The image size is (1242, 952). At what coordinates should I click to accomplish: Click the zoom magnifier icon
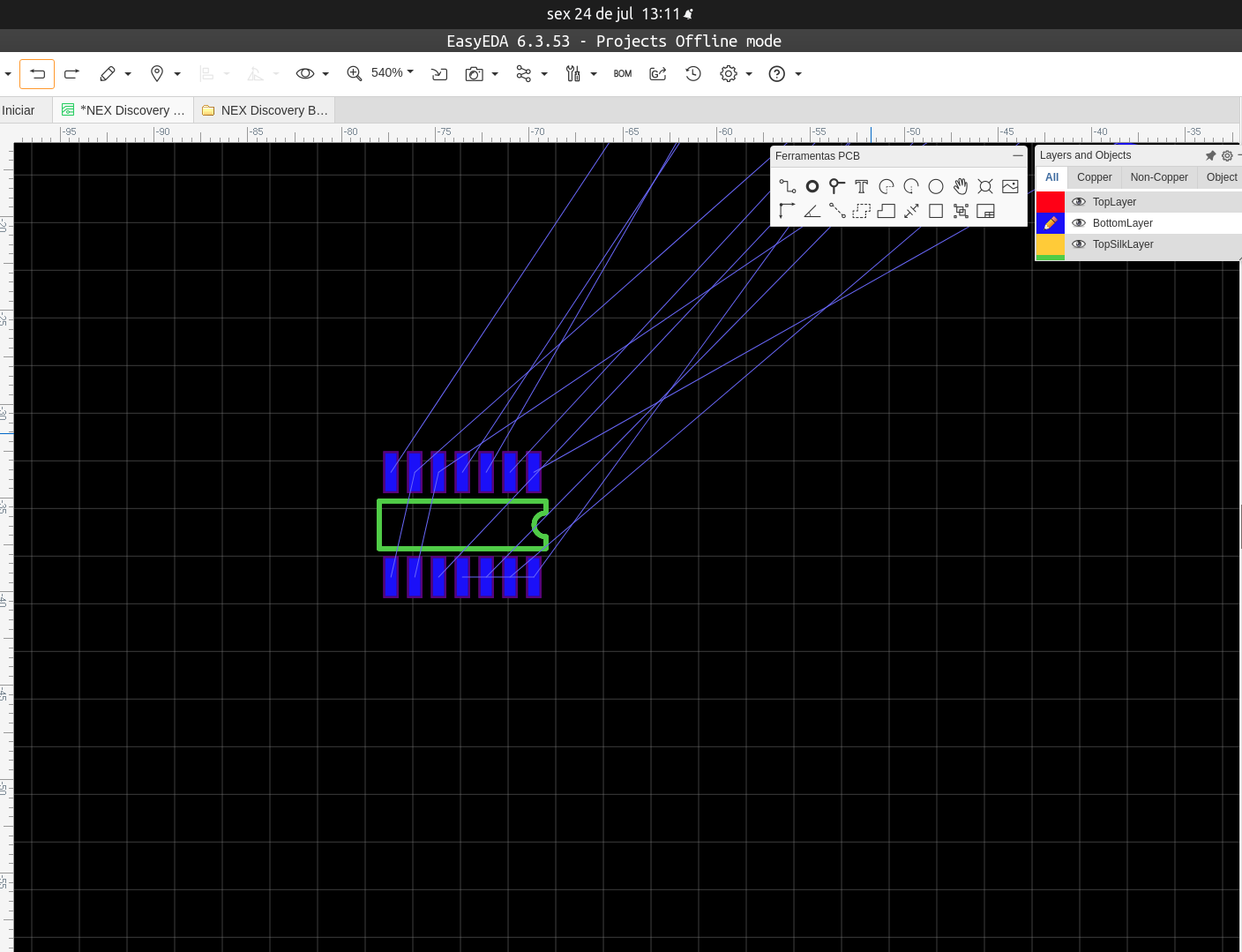click(355, 73)
